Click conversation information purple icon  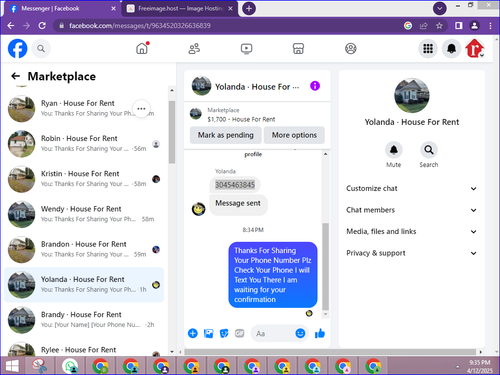coord(315,86)
